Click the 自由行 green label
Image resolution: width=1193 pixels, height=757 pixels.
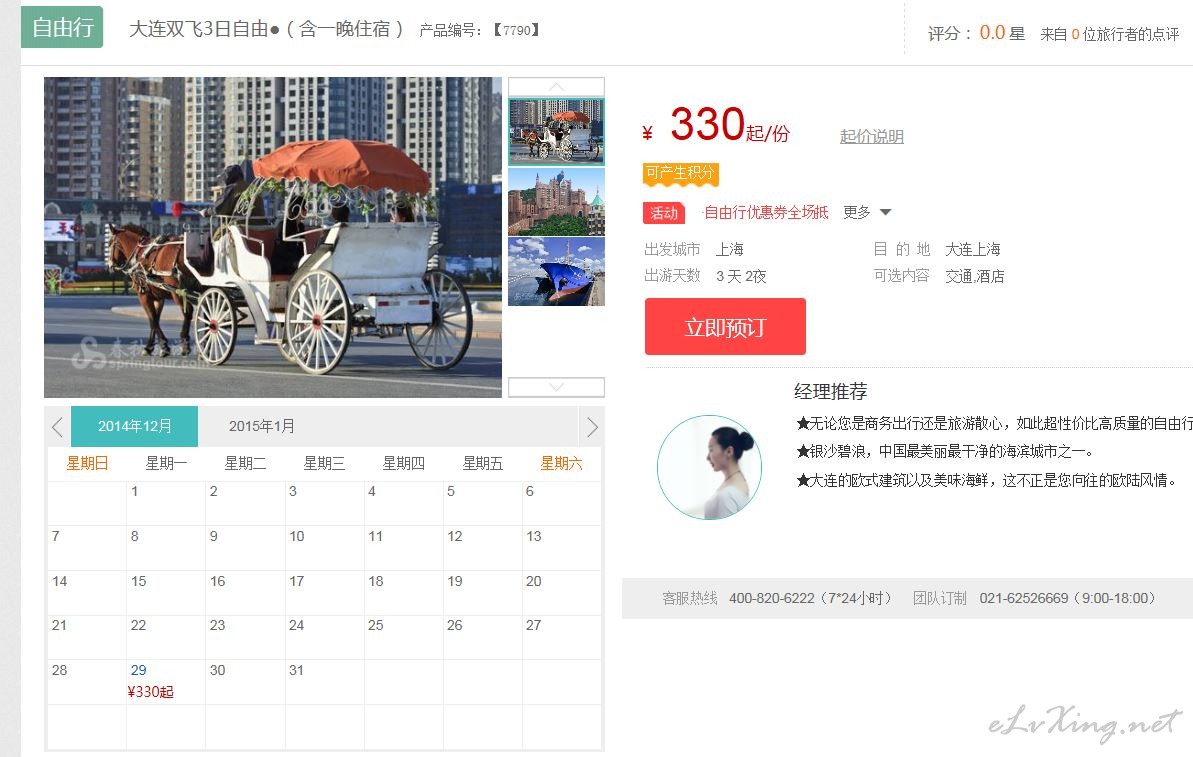(x=62, y=27)
